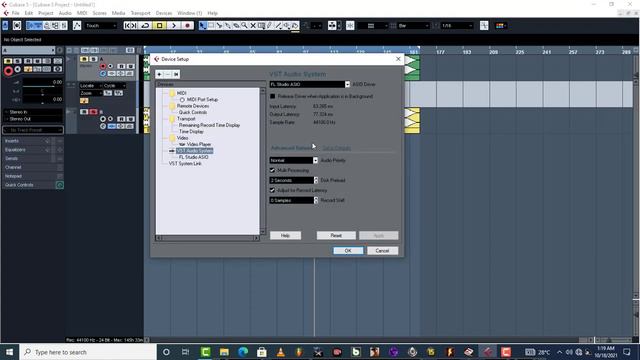
Task: Click the reset device button beside minus
Action: 176,74
